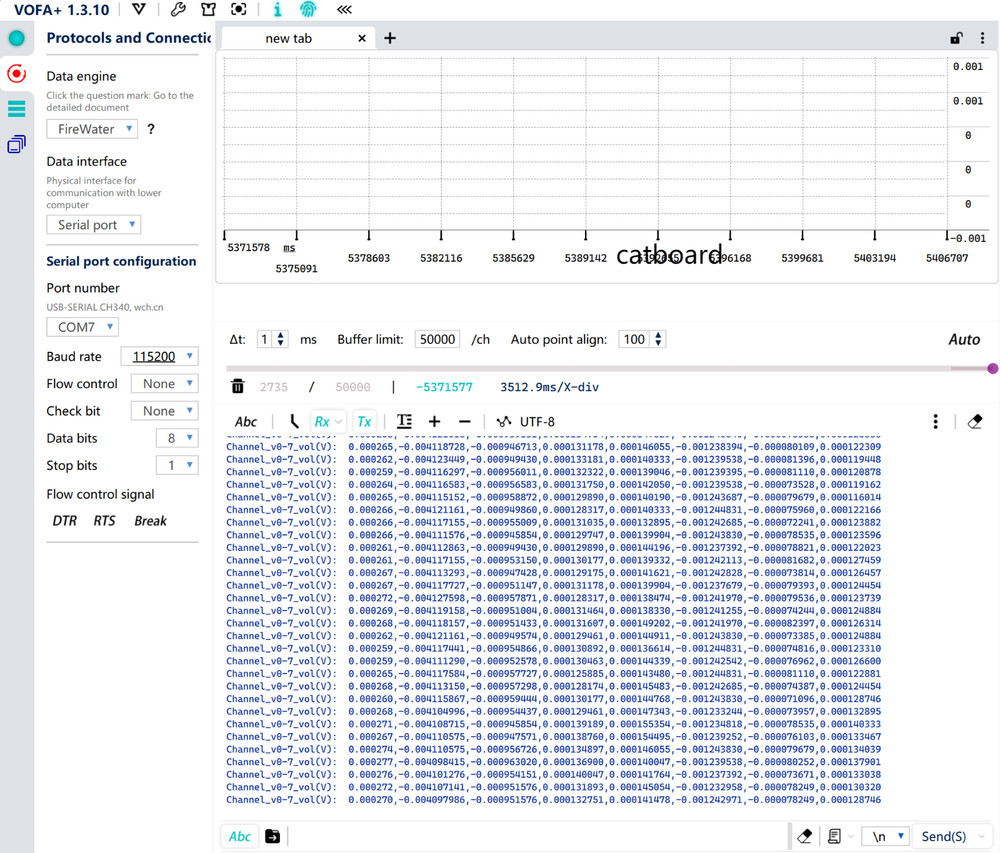Clear buffer with the trash can icon
1000x853 pixels.
[x=237, y=387]
